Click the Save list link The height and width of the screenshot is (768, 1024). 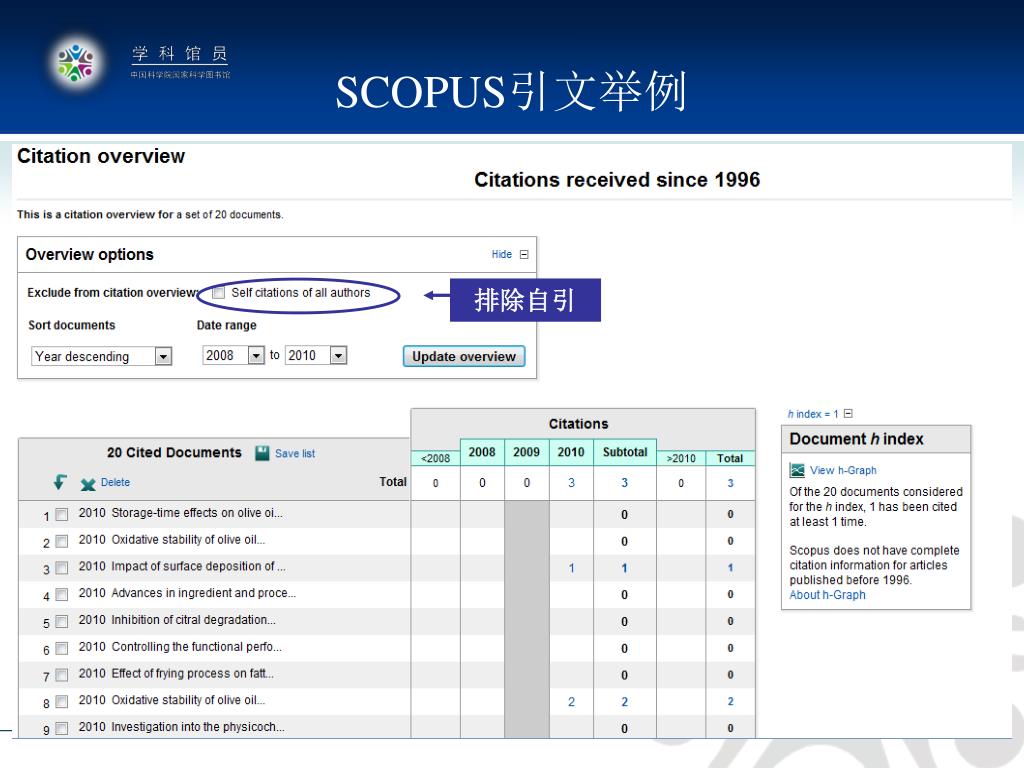[x=295, y=454]
